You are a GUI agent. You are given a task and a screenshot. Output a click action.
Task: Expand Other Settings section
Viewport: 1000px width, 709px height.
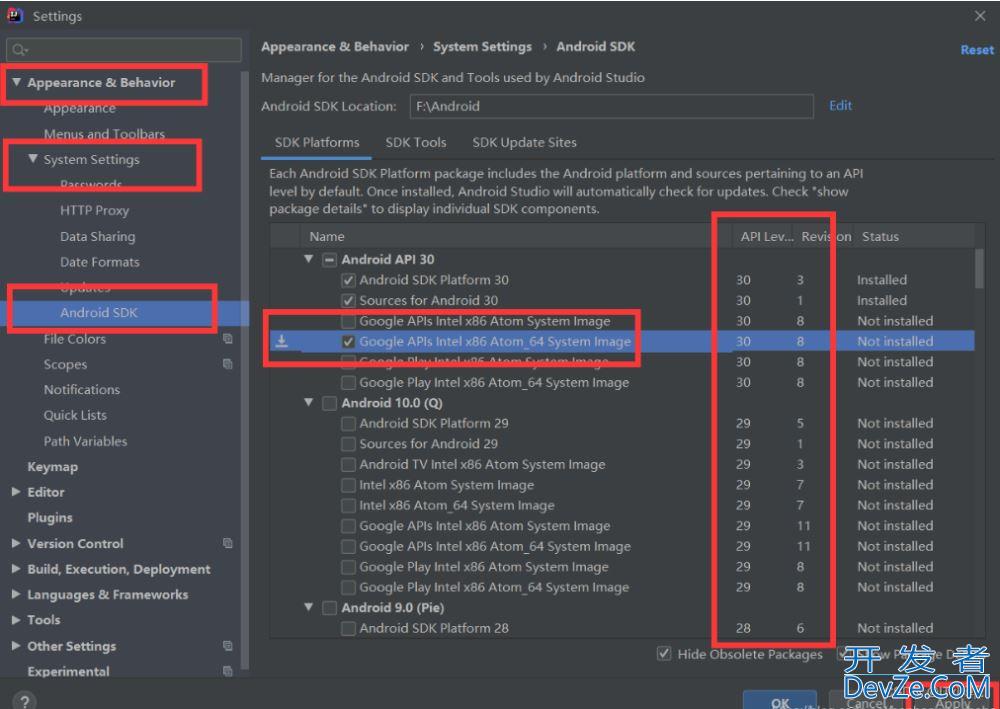(x=17, y=647)
